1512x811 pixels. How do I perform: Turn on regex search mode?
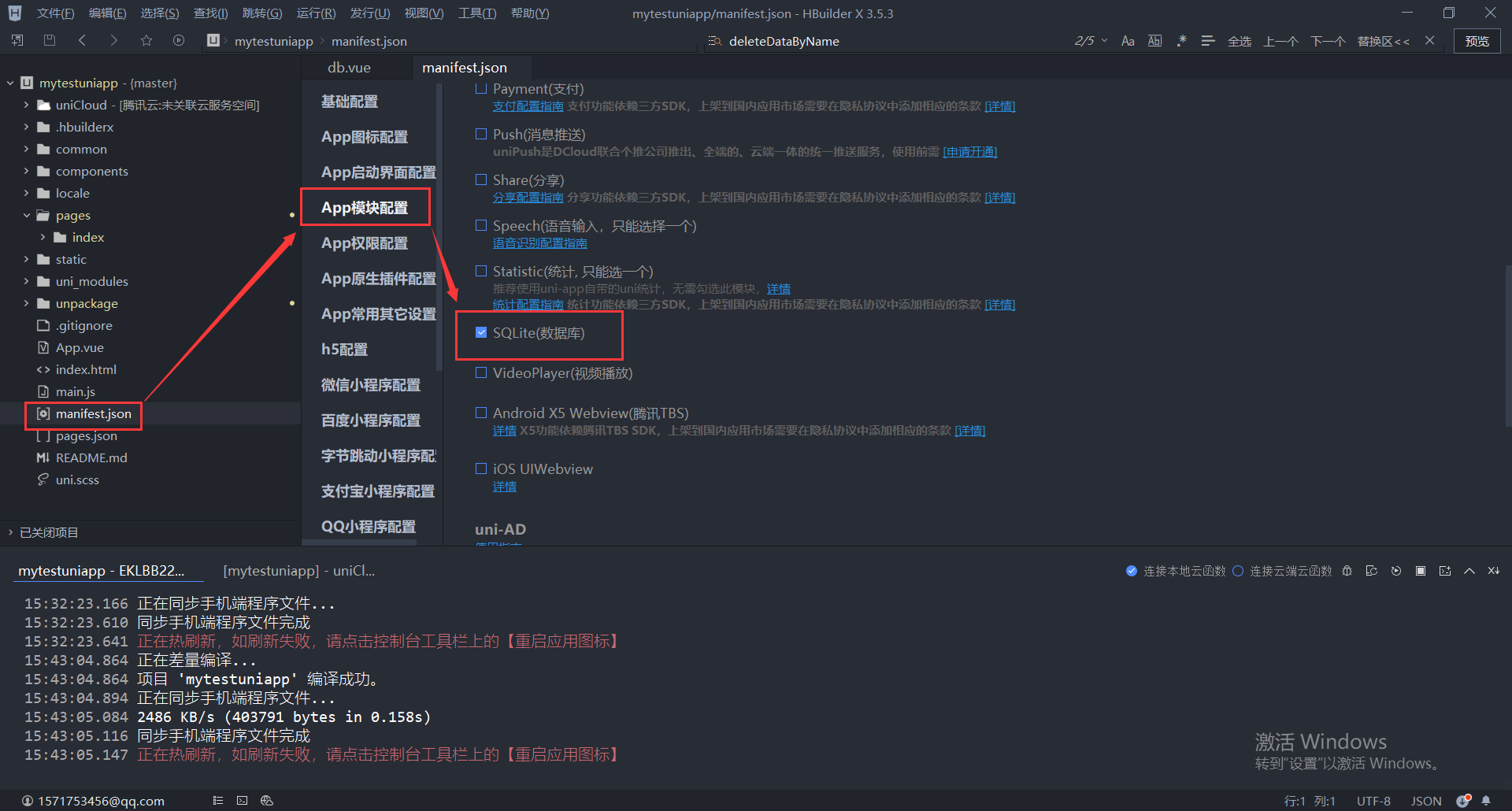pyautogui.click(x=1182, y=41)
